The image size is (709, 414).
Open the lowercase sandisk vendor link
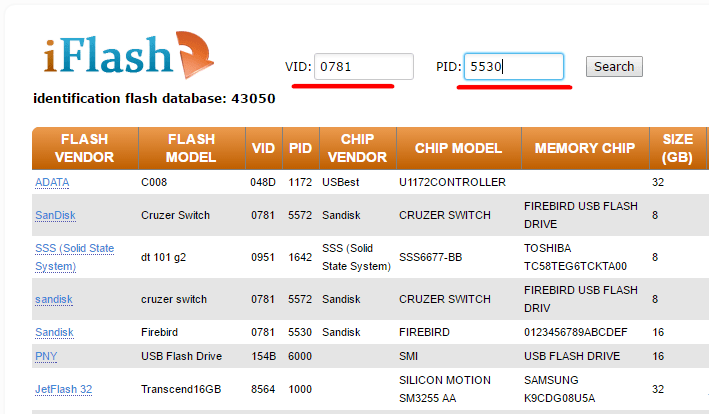[x=54, y=299]
